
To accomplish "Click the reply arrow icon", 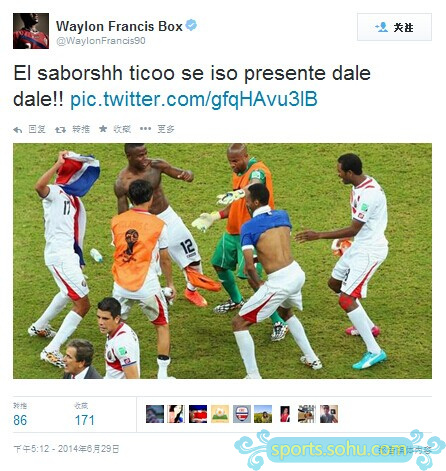I will [x=18, y=130].
